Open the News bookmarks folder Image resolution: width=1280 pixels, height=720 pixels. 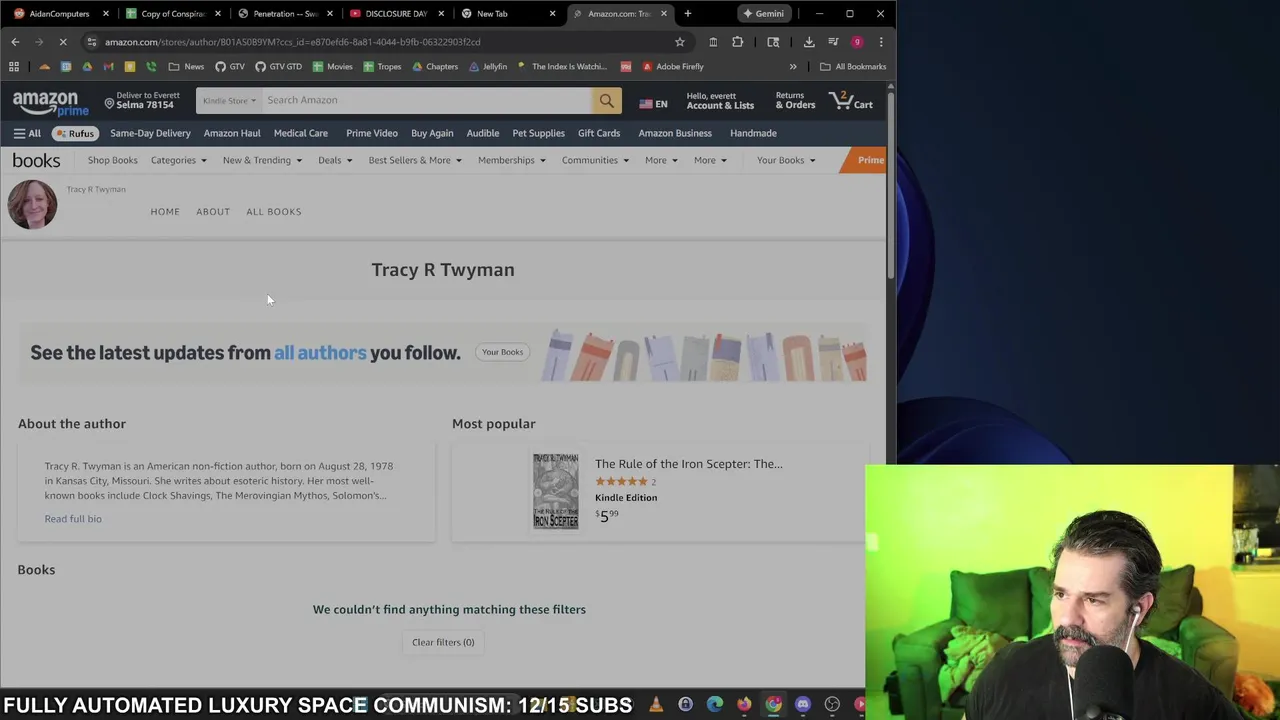[x=186, y=67]
